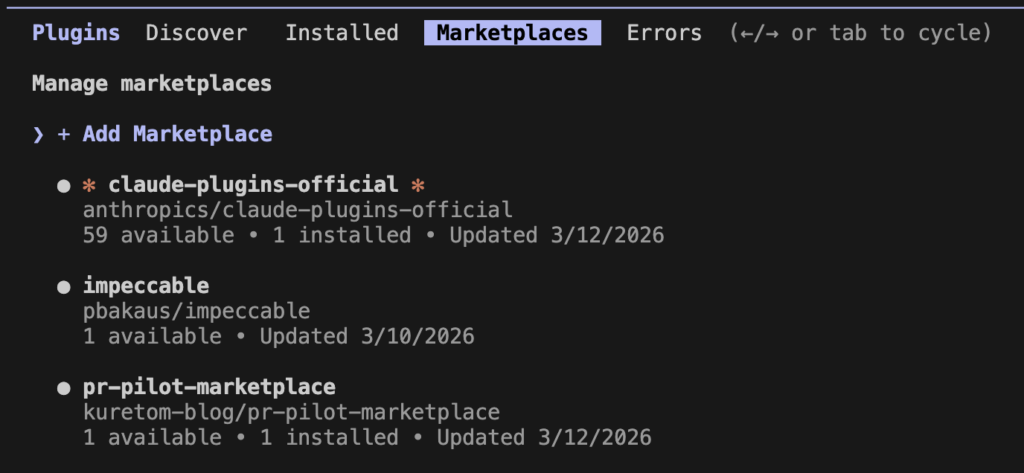The height and width of the screenshot is (473, 1024).
Task: Click the orange asterisk after claude-plugins-official
Action: [418, 185]
